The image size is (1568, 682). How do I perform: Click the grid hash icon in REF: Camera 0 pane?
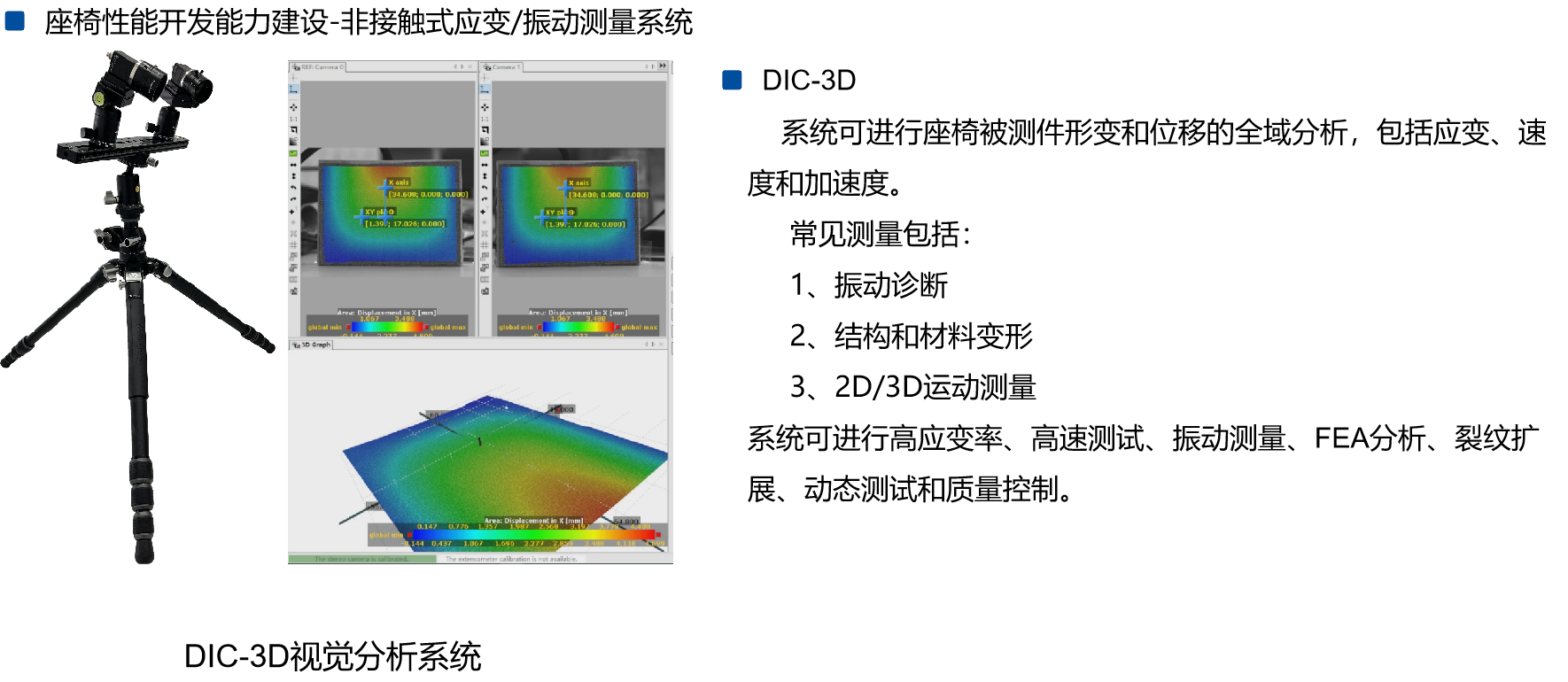click(293, 244)
